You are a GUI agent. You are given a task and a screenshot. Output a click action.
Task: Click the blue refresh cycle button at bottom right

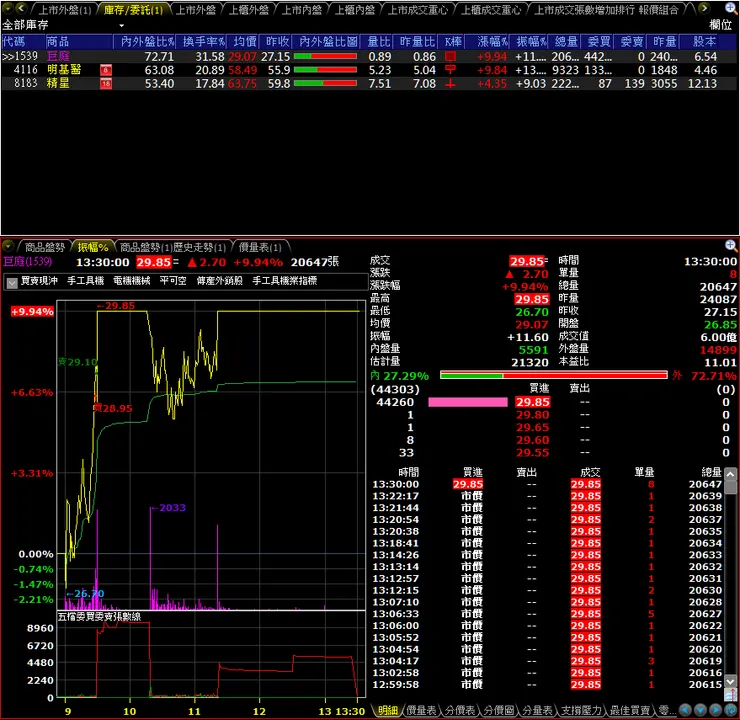(x=731, y=710)
